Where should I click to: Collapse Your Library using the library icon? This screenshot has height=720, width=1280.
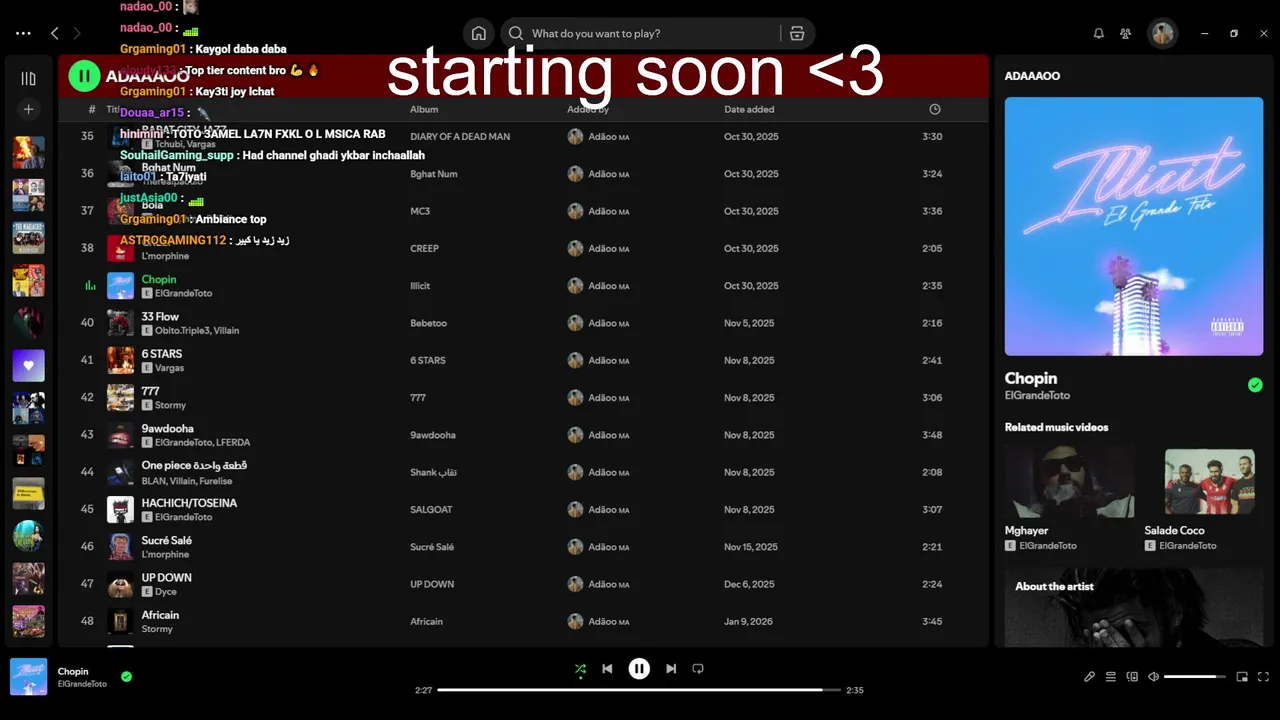click(x=28, y=78)
